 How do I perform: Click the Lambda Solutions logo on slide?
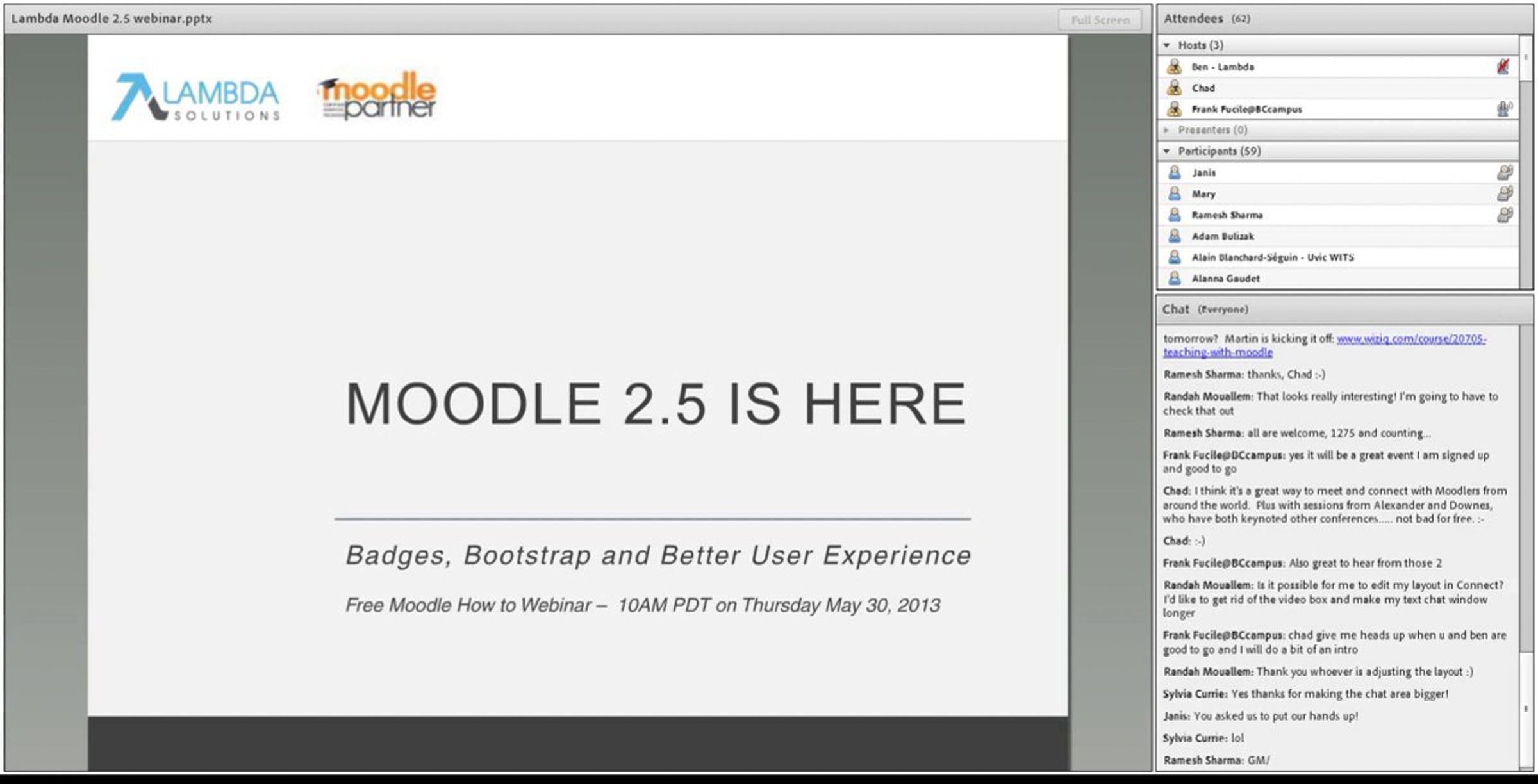click(x=196, y=97)
